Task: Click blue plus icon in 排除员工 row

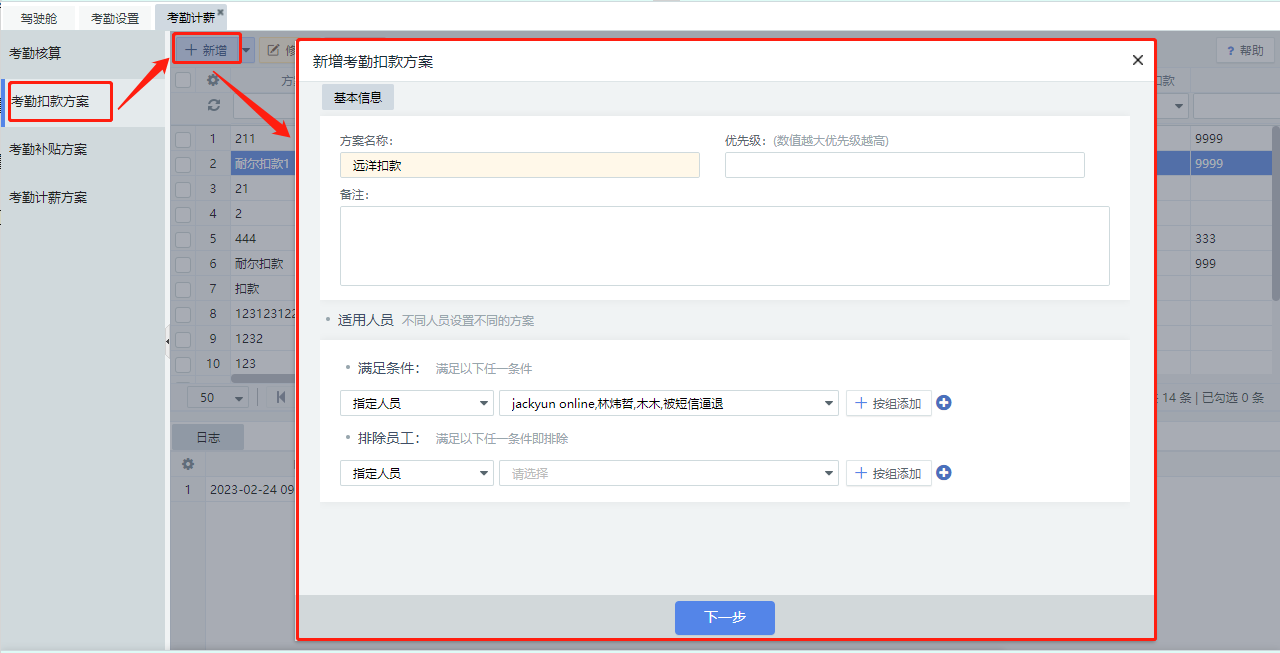Action: tap(943, 473)
